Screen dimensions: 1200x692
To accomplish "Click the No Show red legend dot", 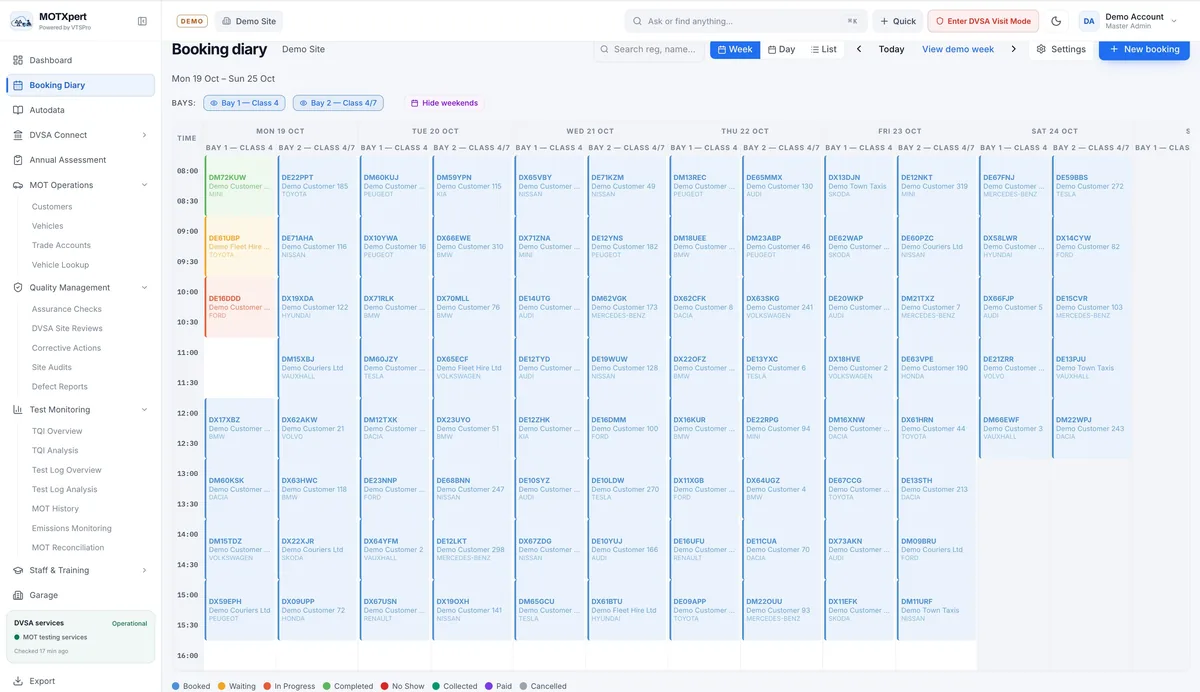I will pyautogui.click(x=384, y=686).
